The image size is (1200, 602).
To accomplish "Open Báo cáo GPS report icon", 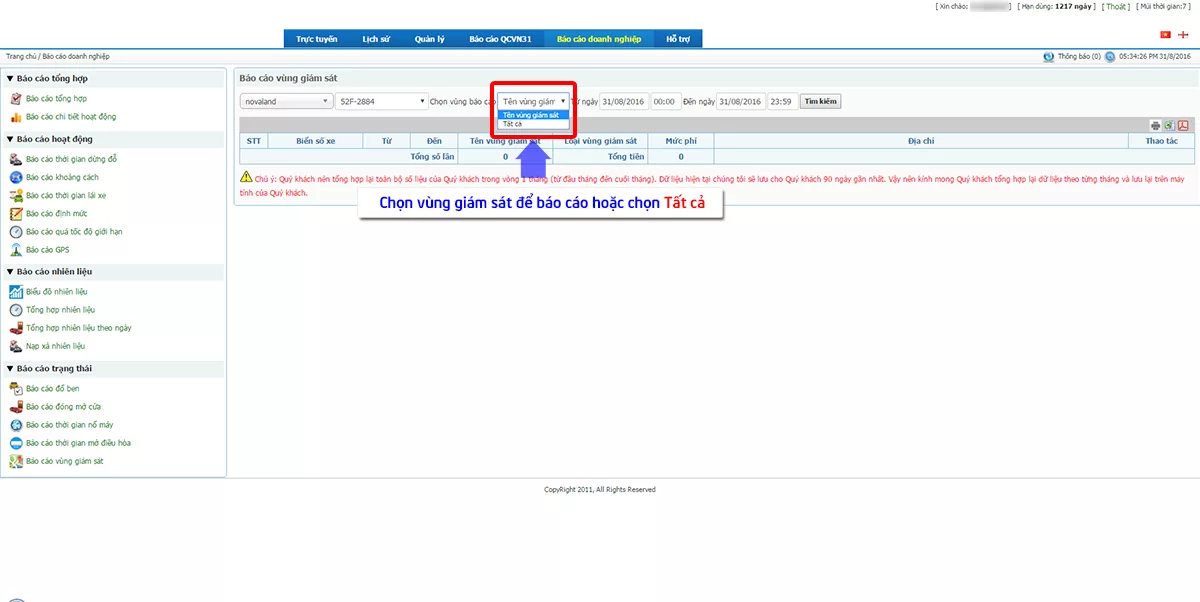I will (16, 249).
